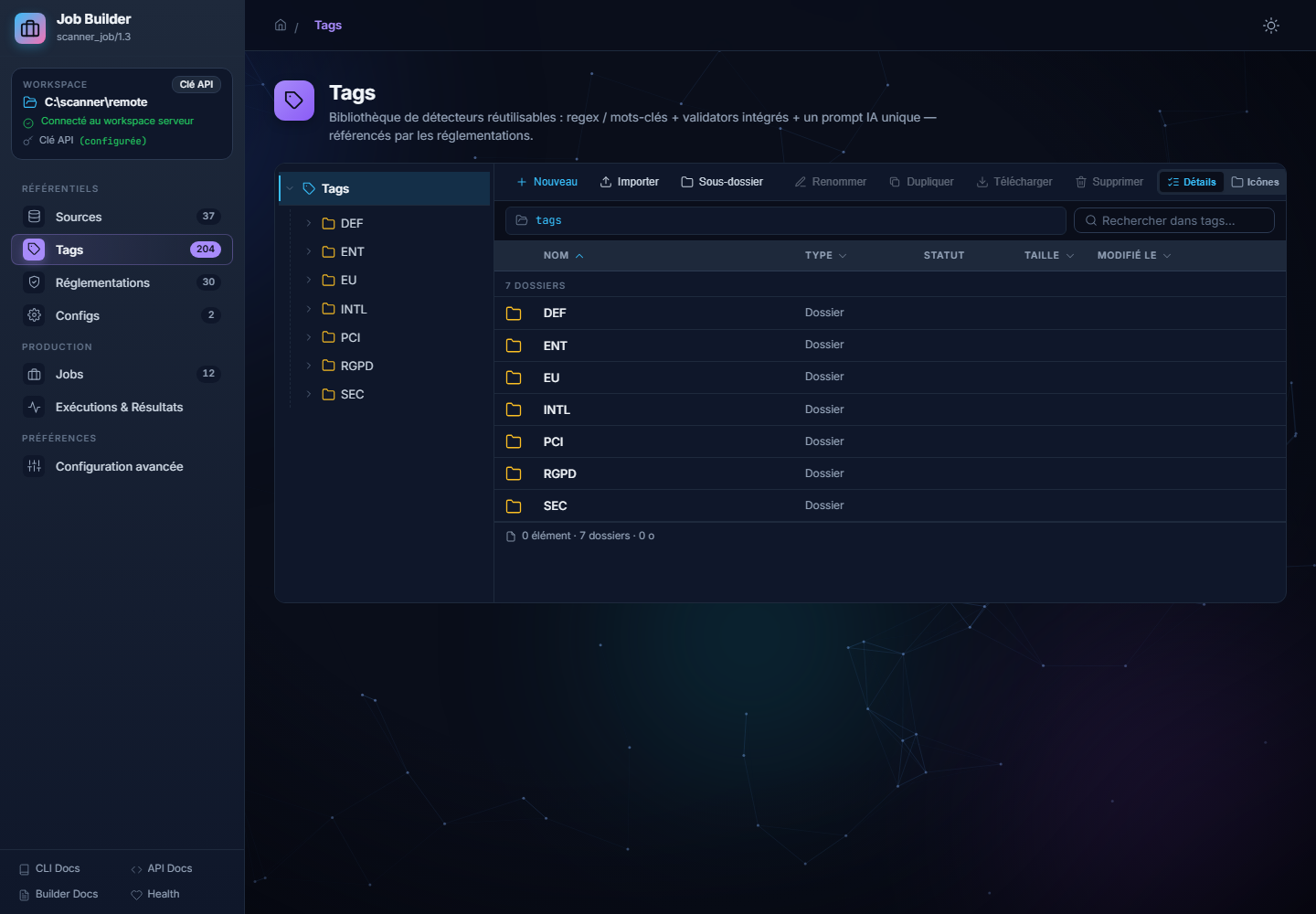Open API Docs link

(161, 868)
